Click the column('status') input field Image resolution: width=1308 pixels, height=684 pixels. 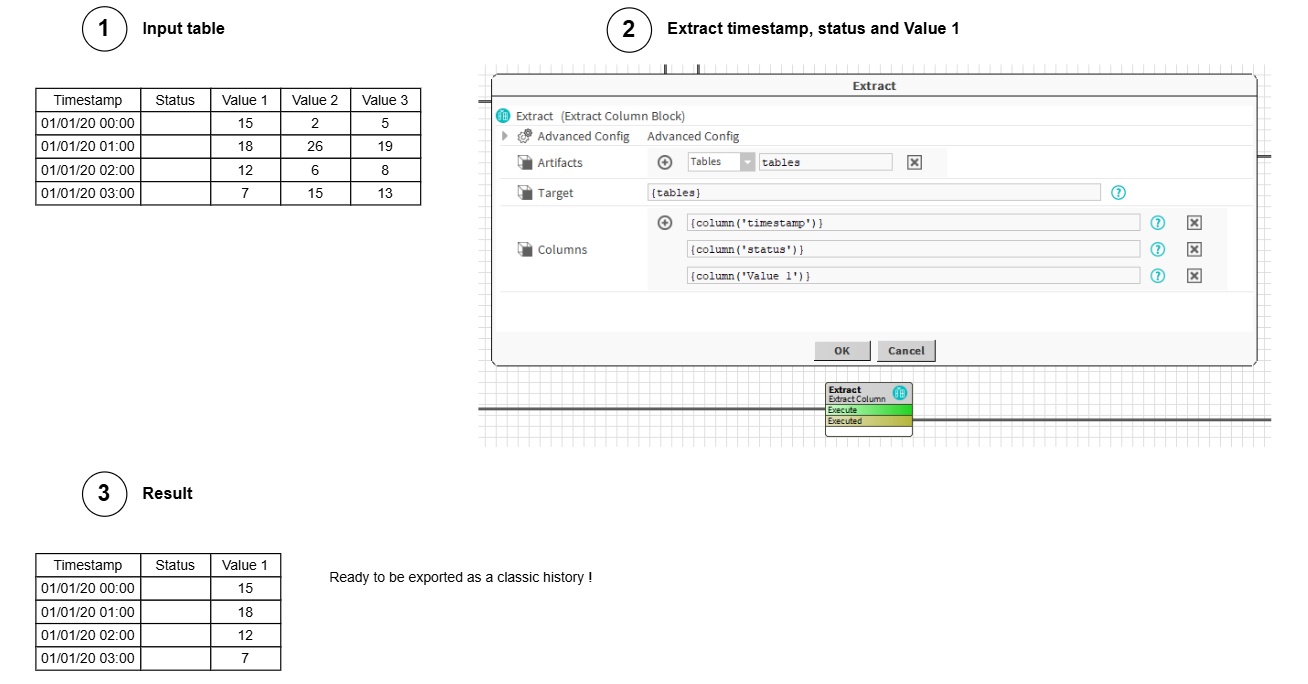913,249
